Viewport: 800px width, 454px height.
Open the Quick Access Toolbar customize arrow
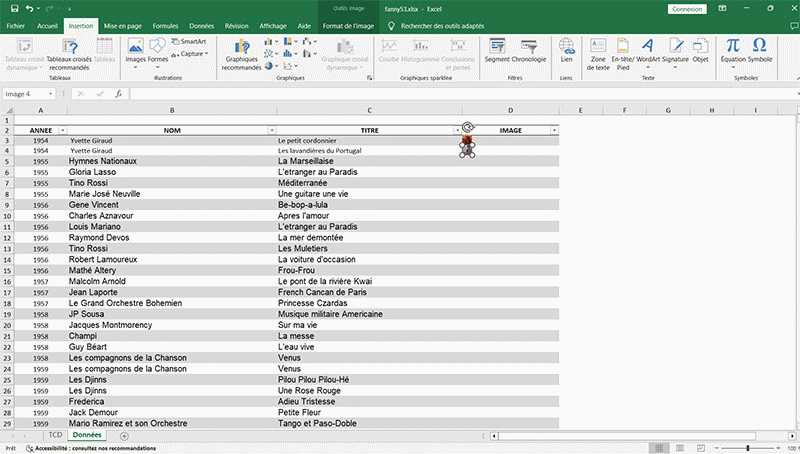pyautogui.click(x=69, y=9)
